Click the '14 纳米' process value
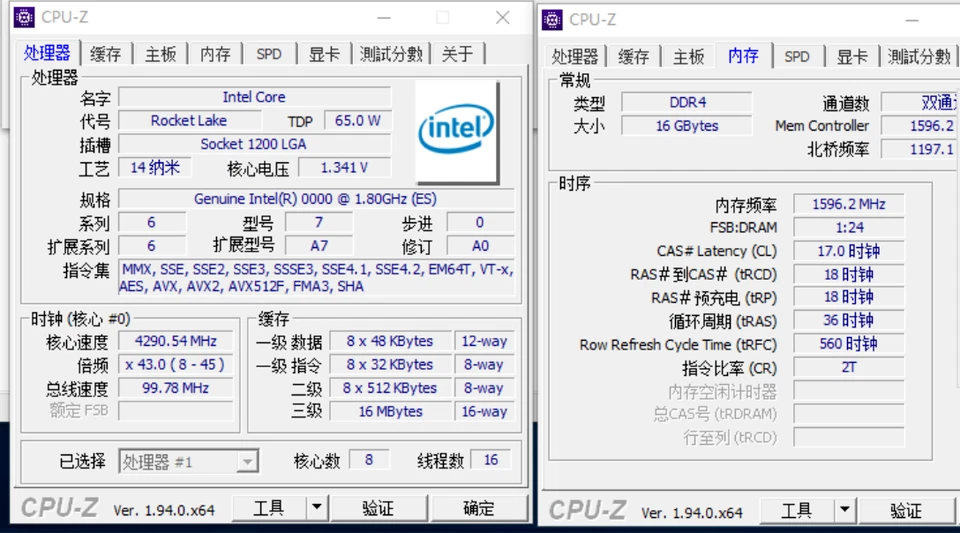The height and width of the screenshot is (533, 960). tap(155, 168)
